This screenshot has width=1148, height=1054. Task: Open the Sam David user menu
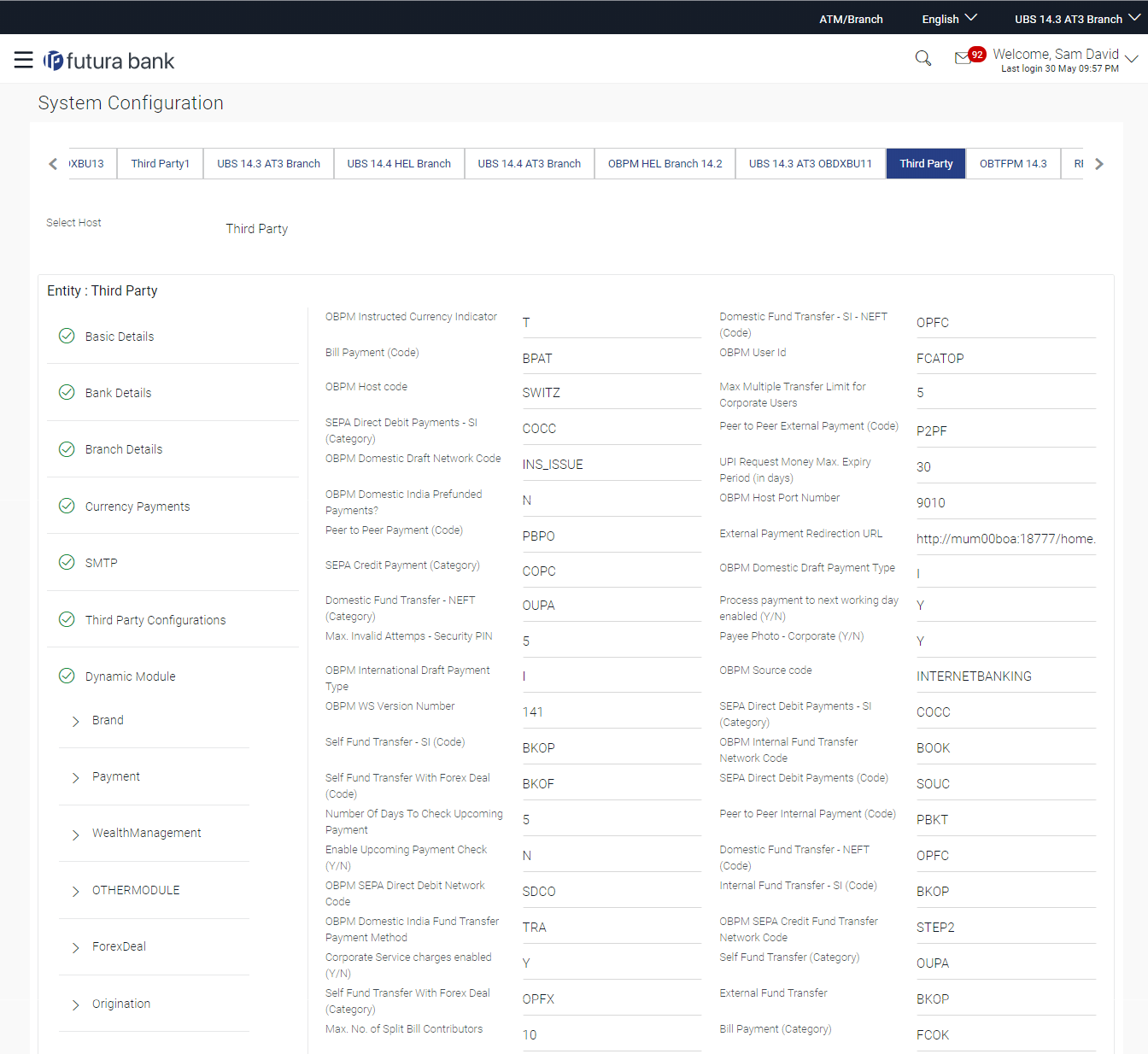coord(1064,59)
